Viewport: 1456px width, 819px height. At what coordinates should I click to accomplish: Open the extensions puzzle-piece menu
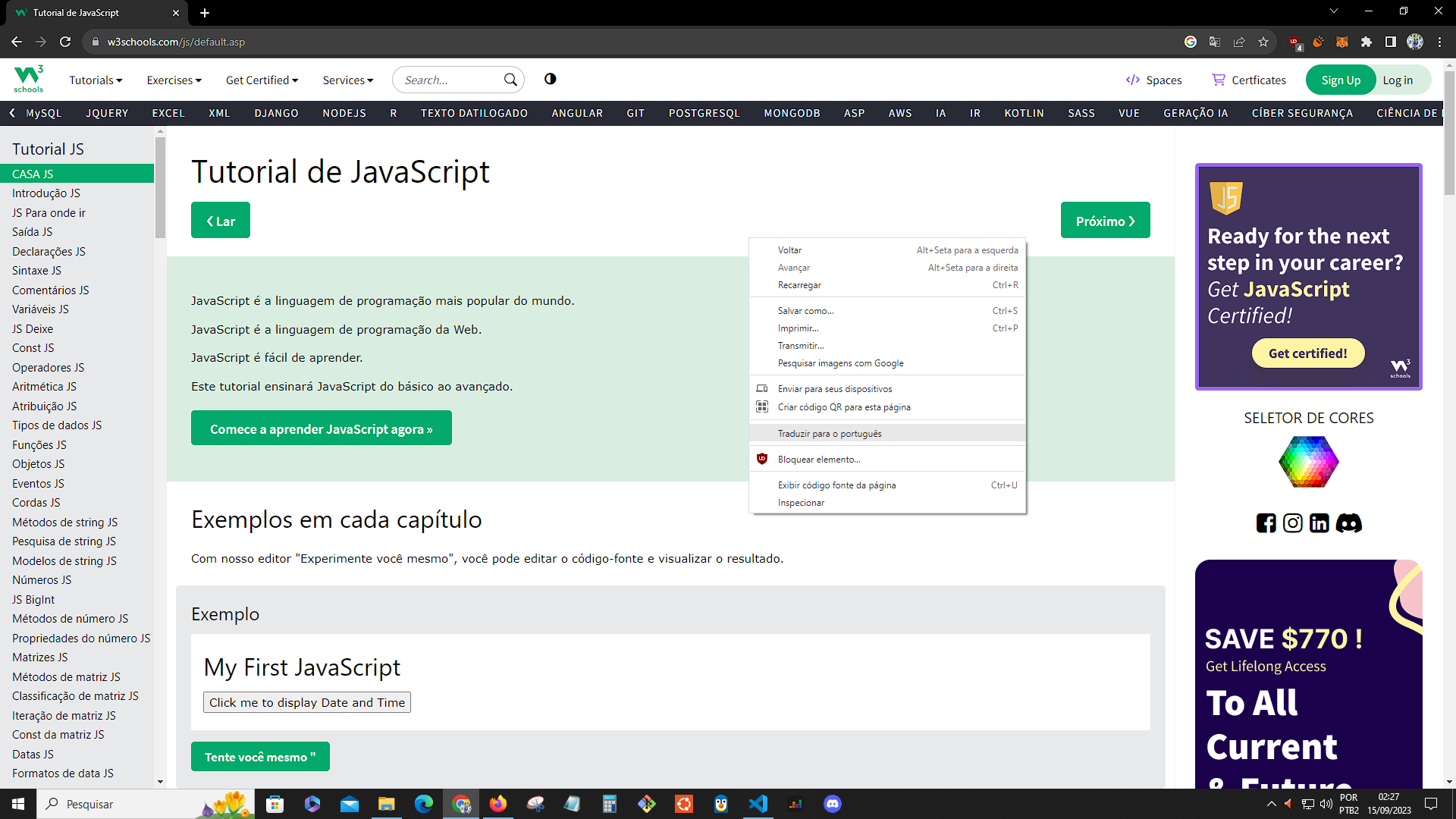pyautogui.click(x=1367, y=42)
